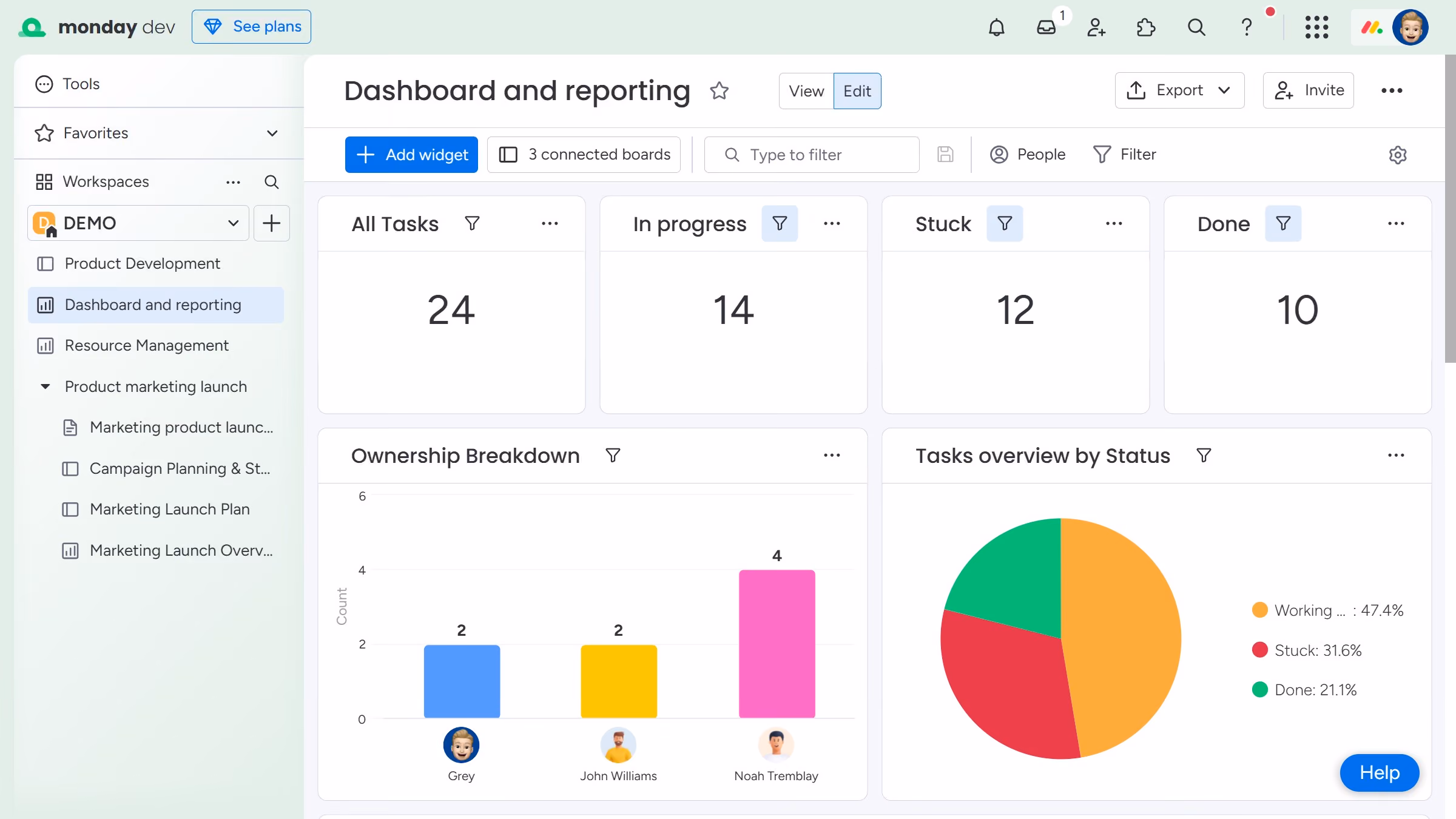Open the In progress widget filter icon
Screen dimensions: 1456x819
click(780, 224)
